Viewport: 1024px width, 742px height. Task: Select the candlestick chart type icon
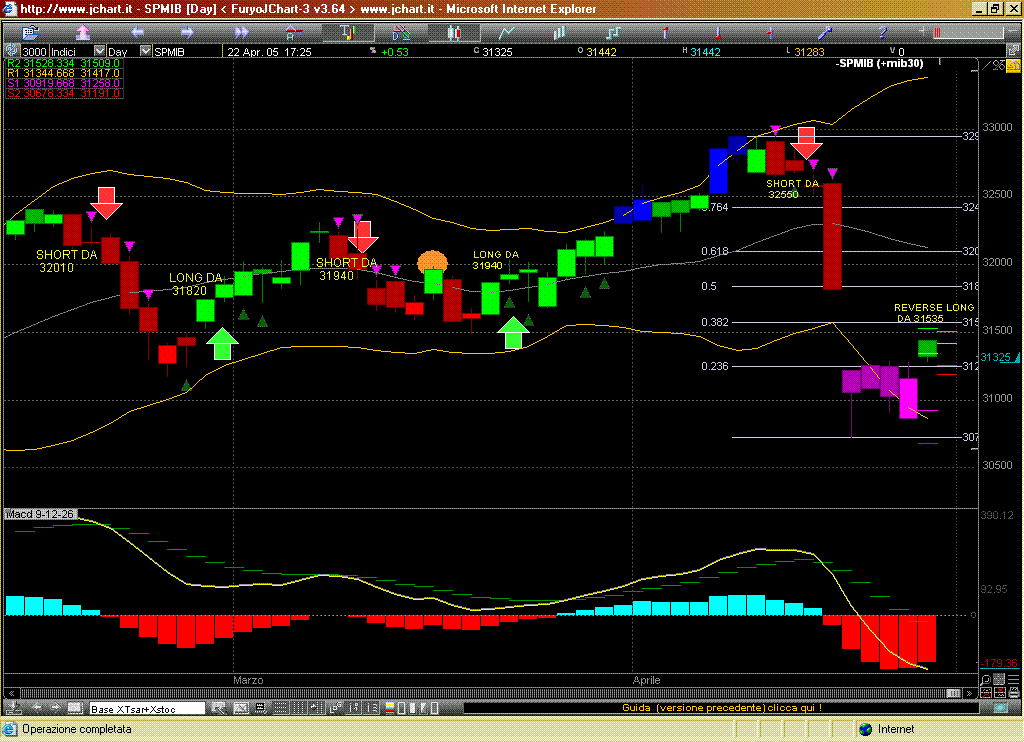pos(454,32)
